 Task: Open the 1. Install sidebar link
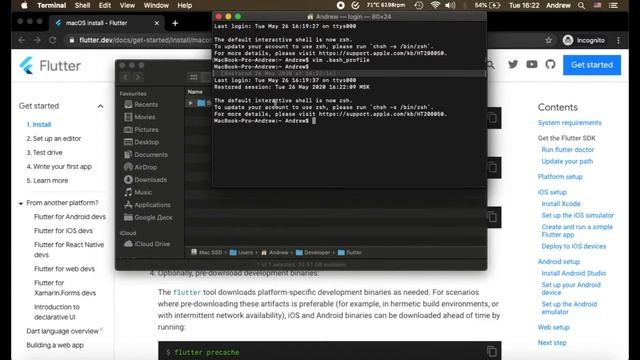[x=39, y=124]
